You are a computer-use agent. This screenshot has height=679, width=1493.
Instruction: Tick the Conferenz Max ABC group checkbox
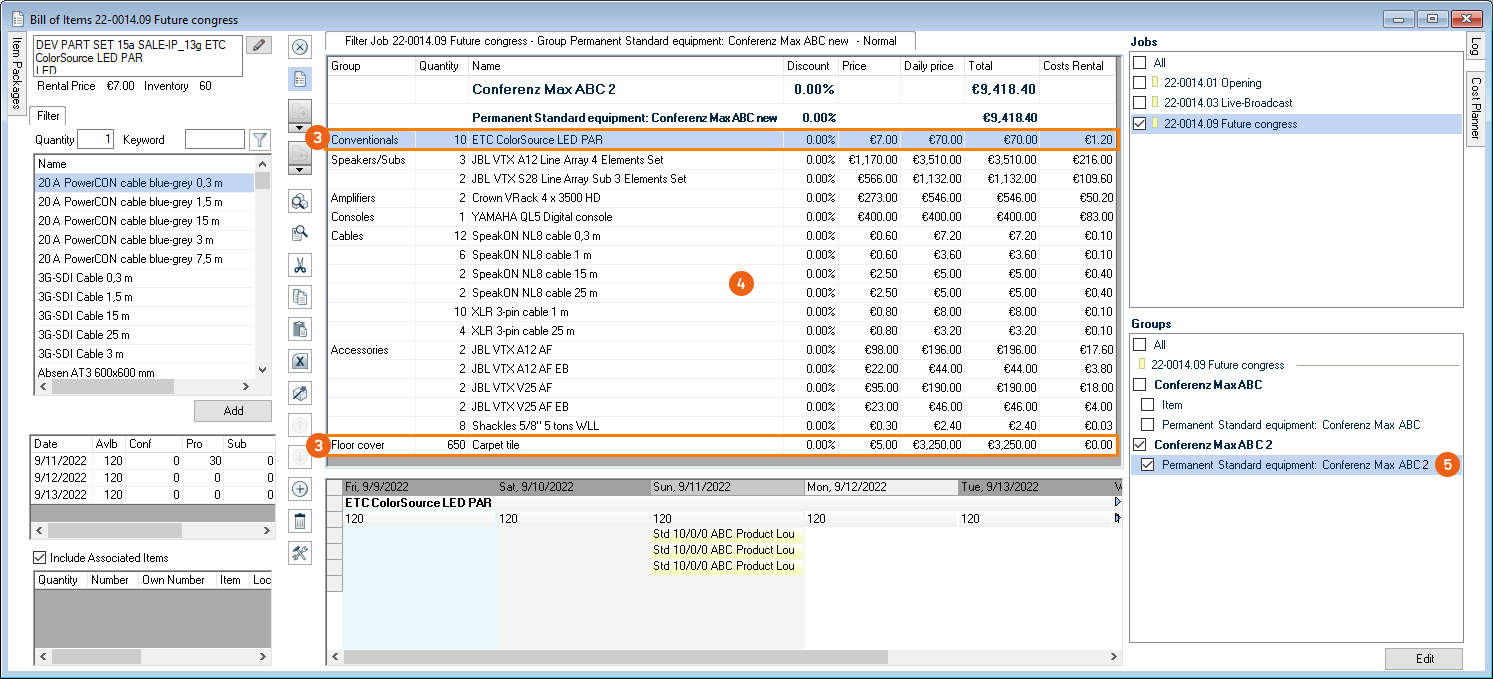(x=1140, y=385)
